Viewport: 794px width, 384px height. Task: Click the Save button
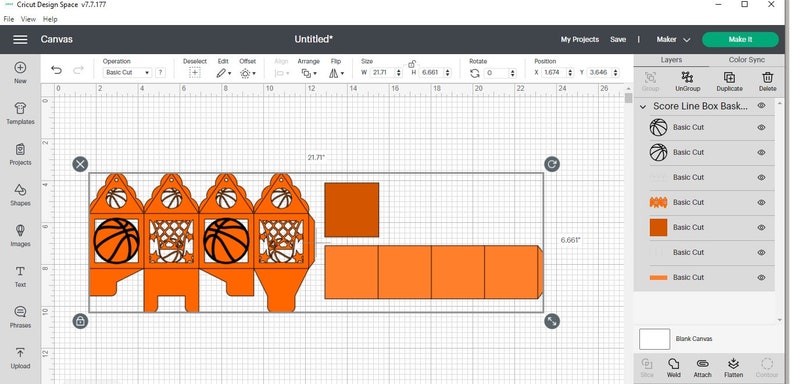click(x=618, y=39)
